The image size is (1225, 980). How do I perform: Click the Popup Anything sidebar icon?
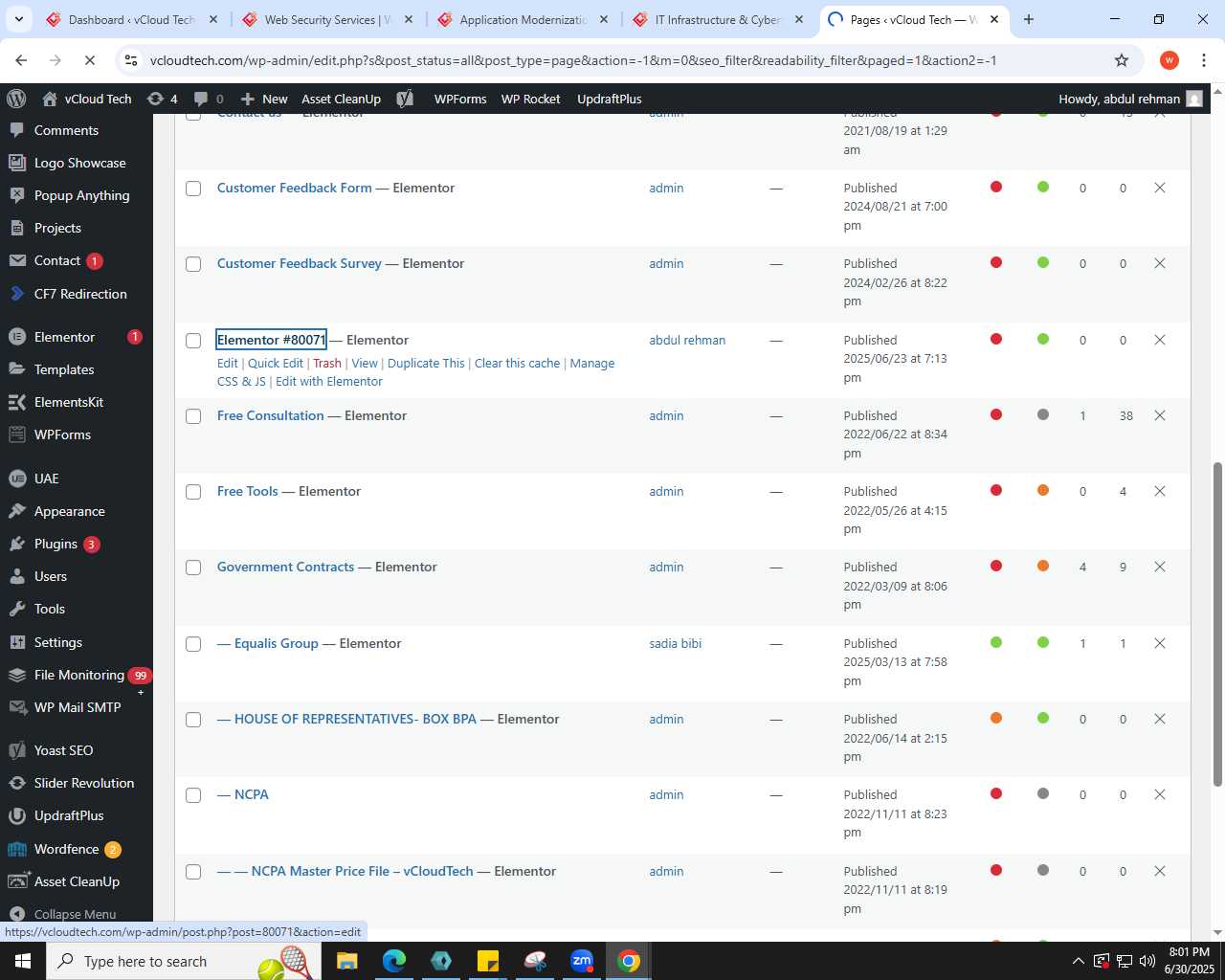(17, 195)
